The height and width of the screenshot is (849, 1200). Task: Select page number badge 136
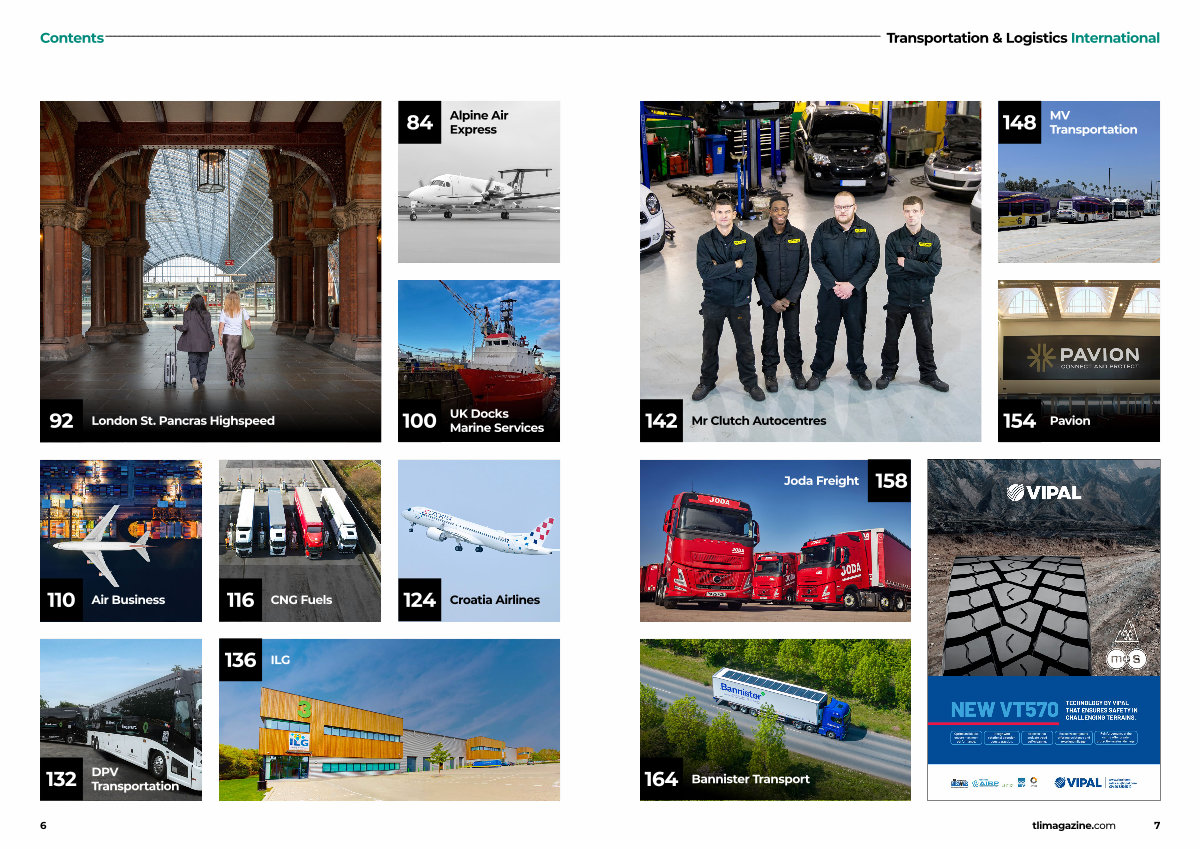240,660
